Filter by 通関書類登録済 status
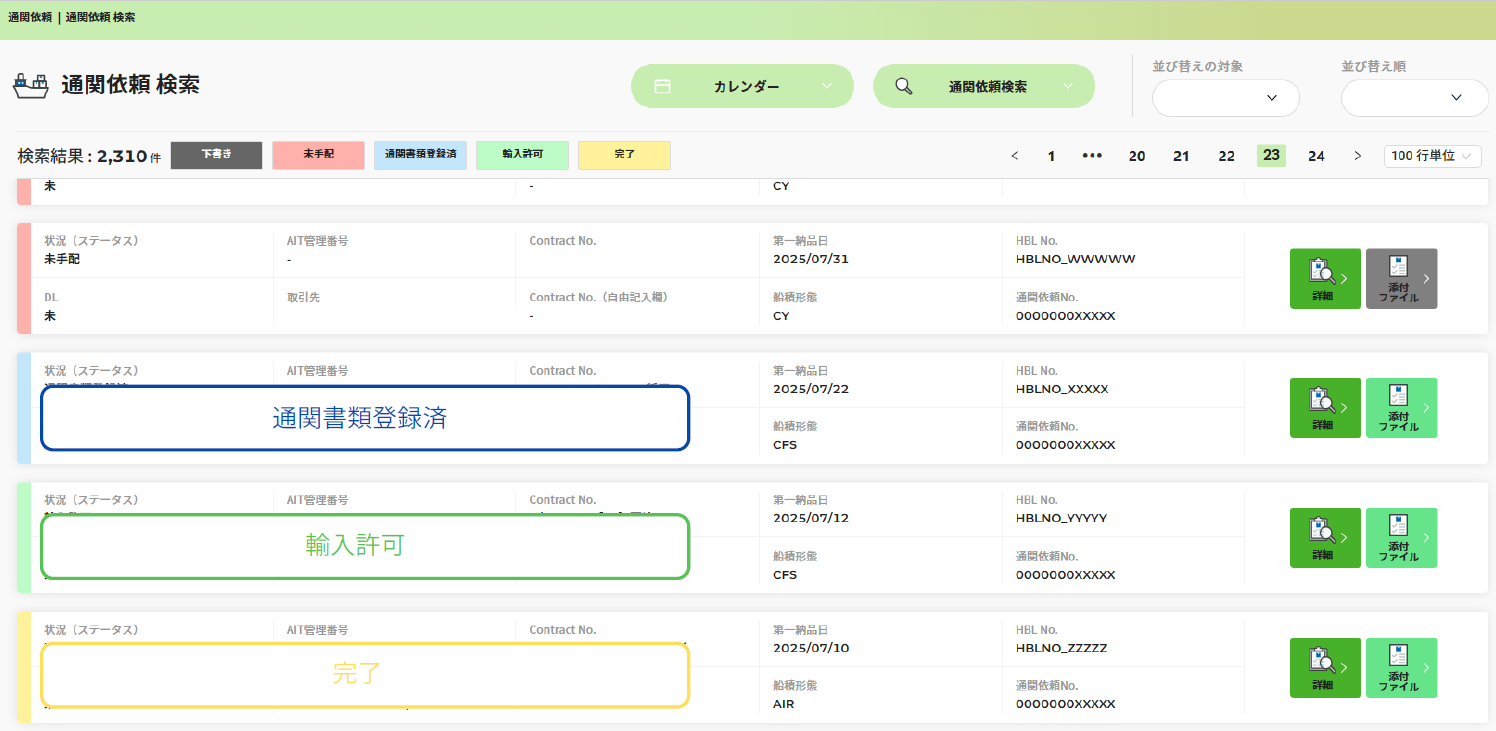The width and height of the screenshot is (1496, 731). point(421,155)
